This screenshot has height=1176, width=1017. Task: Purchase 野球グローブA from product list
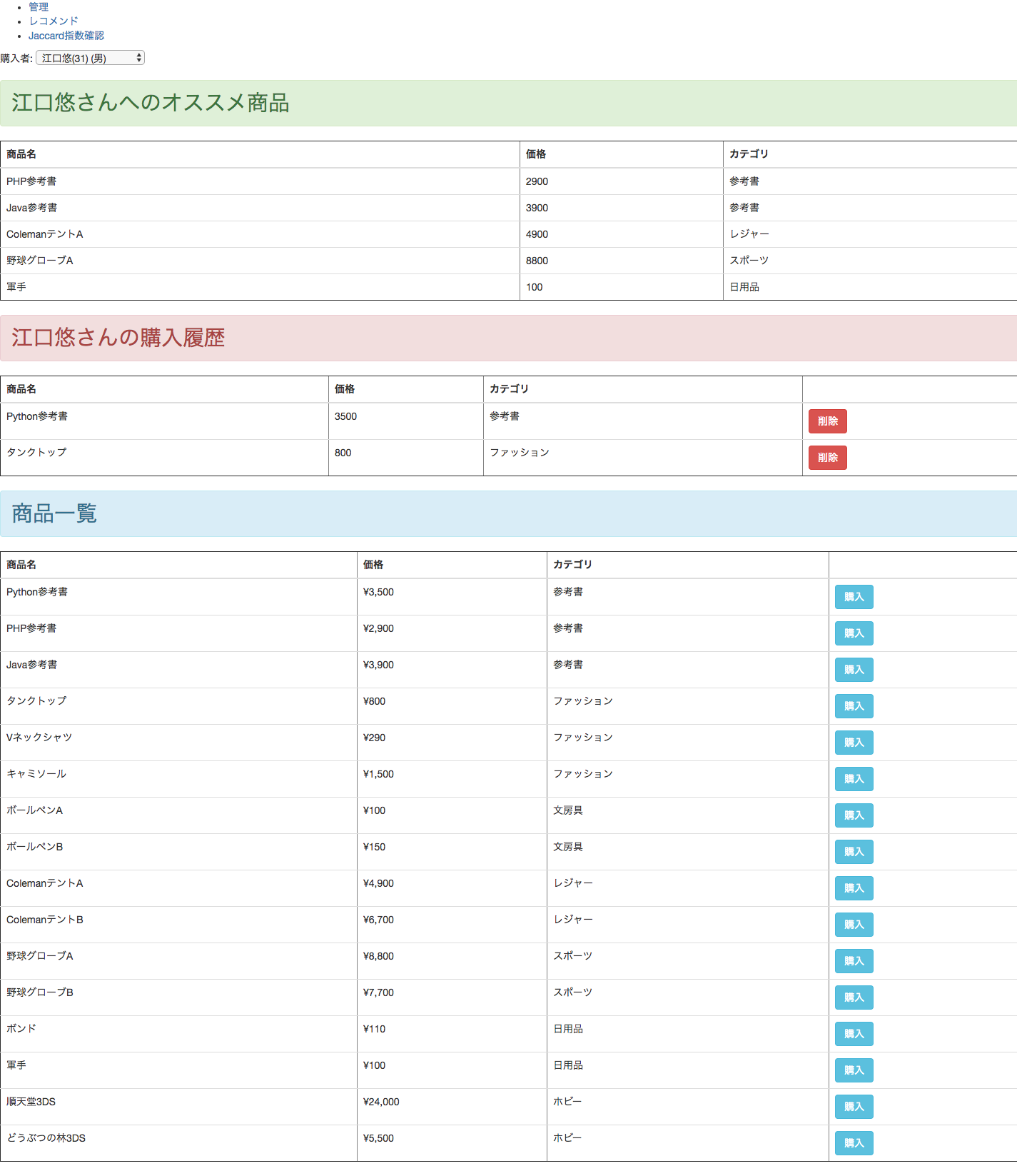point(854,961)
